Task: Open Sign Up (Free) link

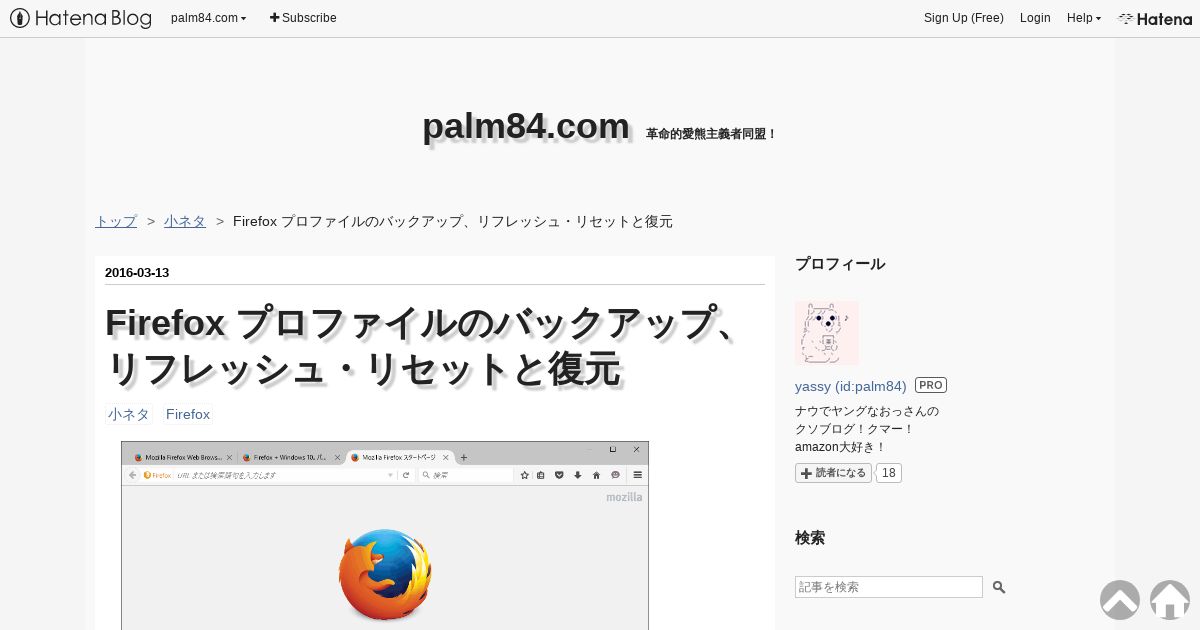Action: [x=963, y=18]
